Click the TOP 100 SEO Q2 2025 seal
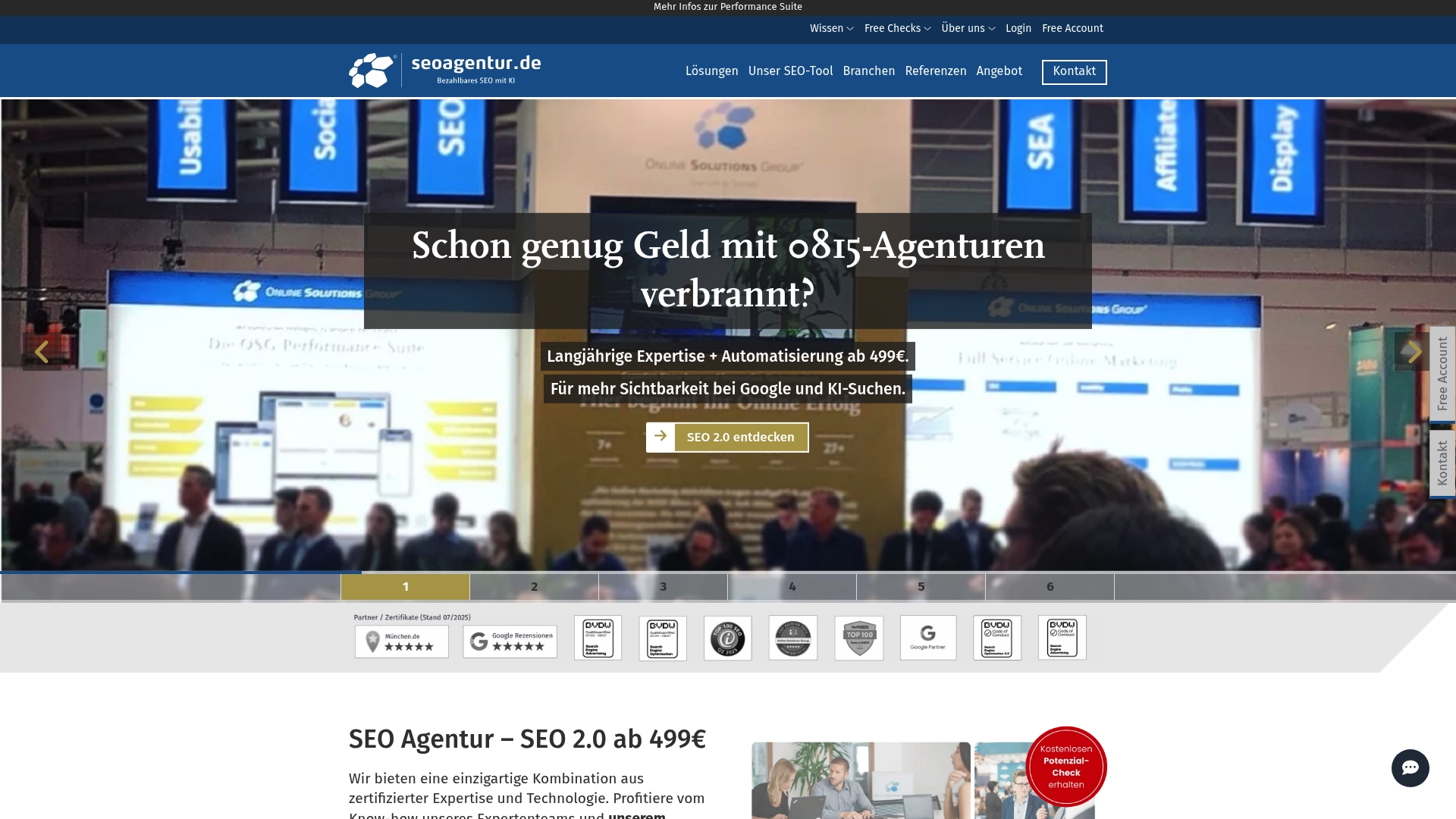The width and height of the screenshot is (1456, 819). coord(726,638)
